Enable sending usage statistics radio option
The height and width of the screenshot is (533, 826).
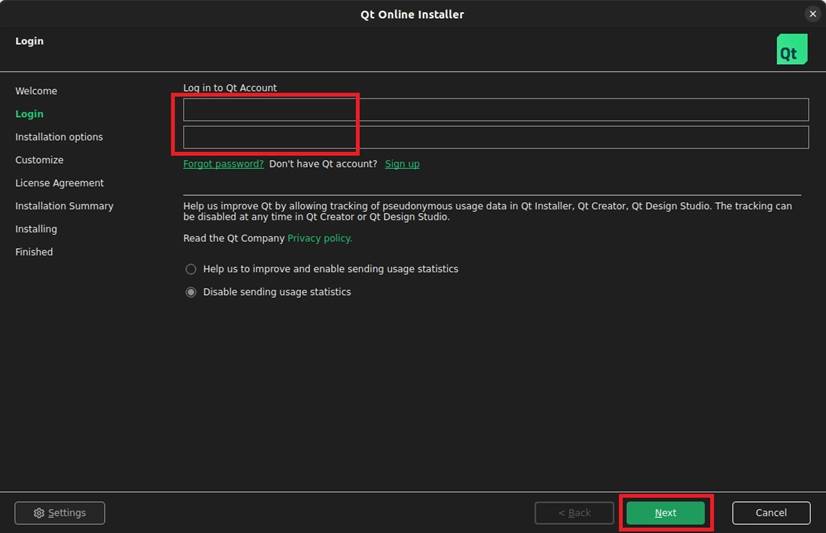pyautogui.click(x=191, y=269)
